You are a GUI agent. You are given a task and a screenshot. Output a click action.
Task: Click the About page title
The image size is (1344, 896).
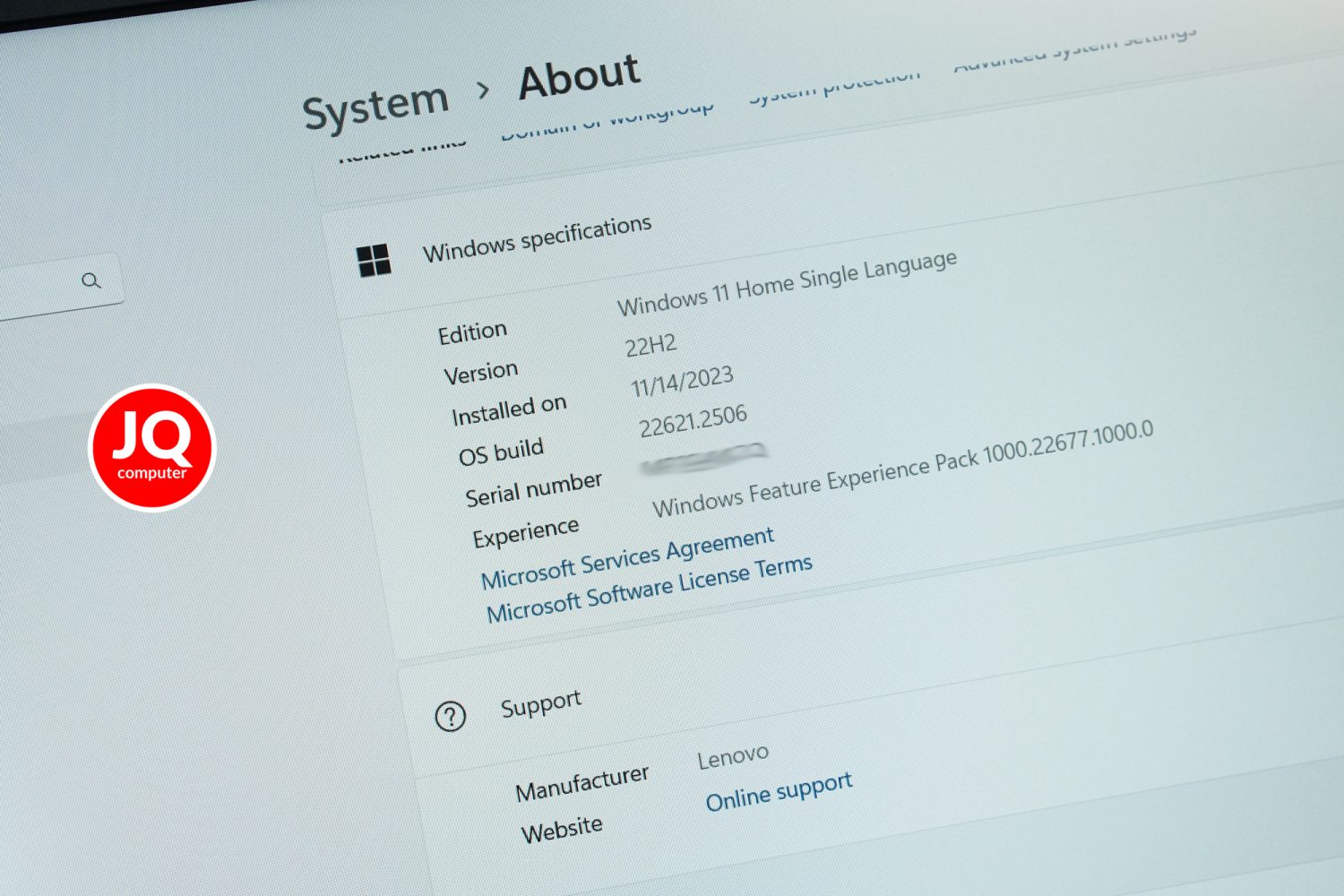[580, 76]
